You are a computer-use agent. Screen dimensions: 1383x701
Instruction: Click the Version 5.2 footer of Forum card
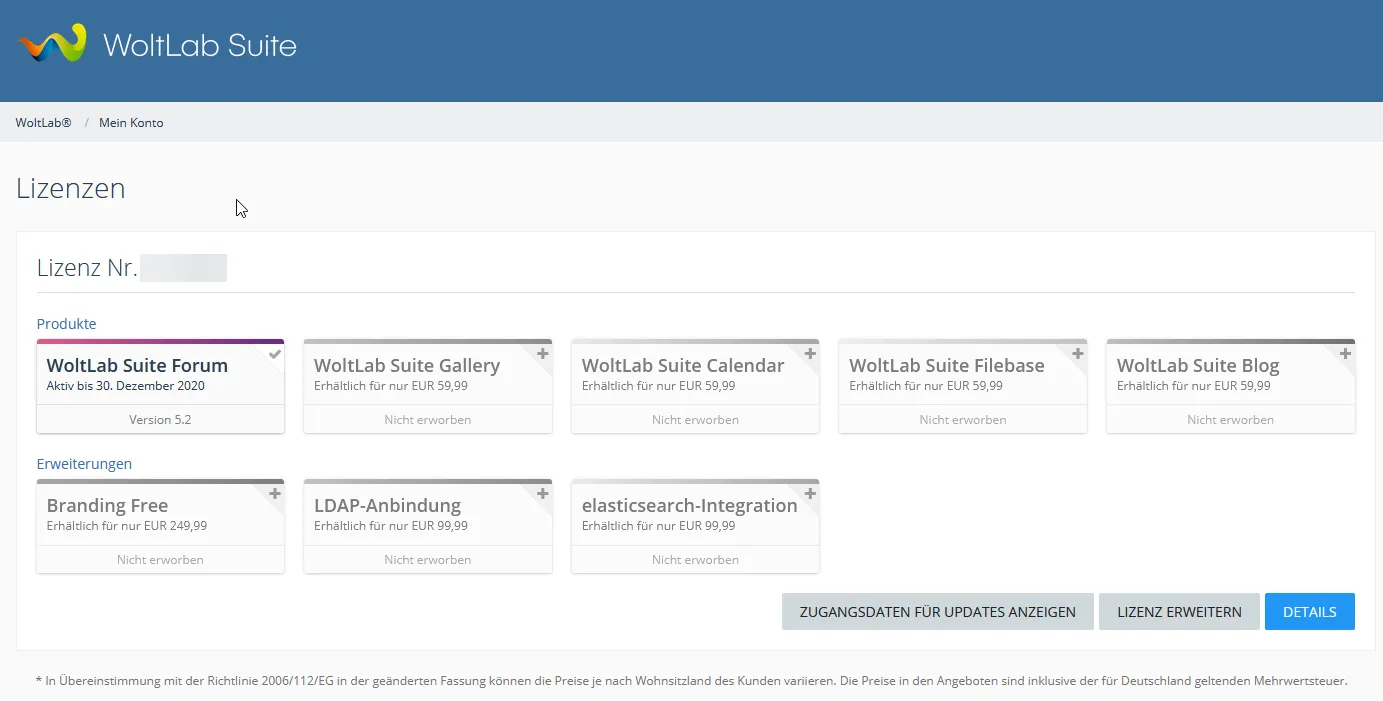click(x=160, y=420)
